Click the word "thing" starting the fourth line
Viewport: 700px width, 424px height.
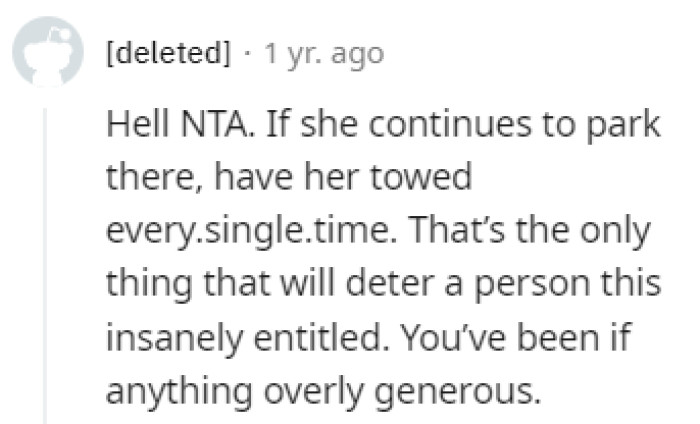(x=150, y=283)
